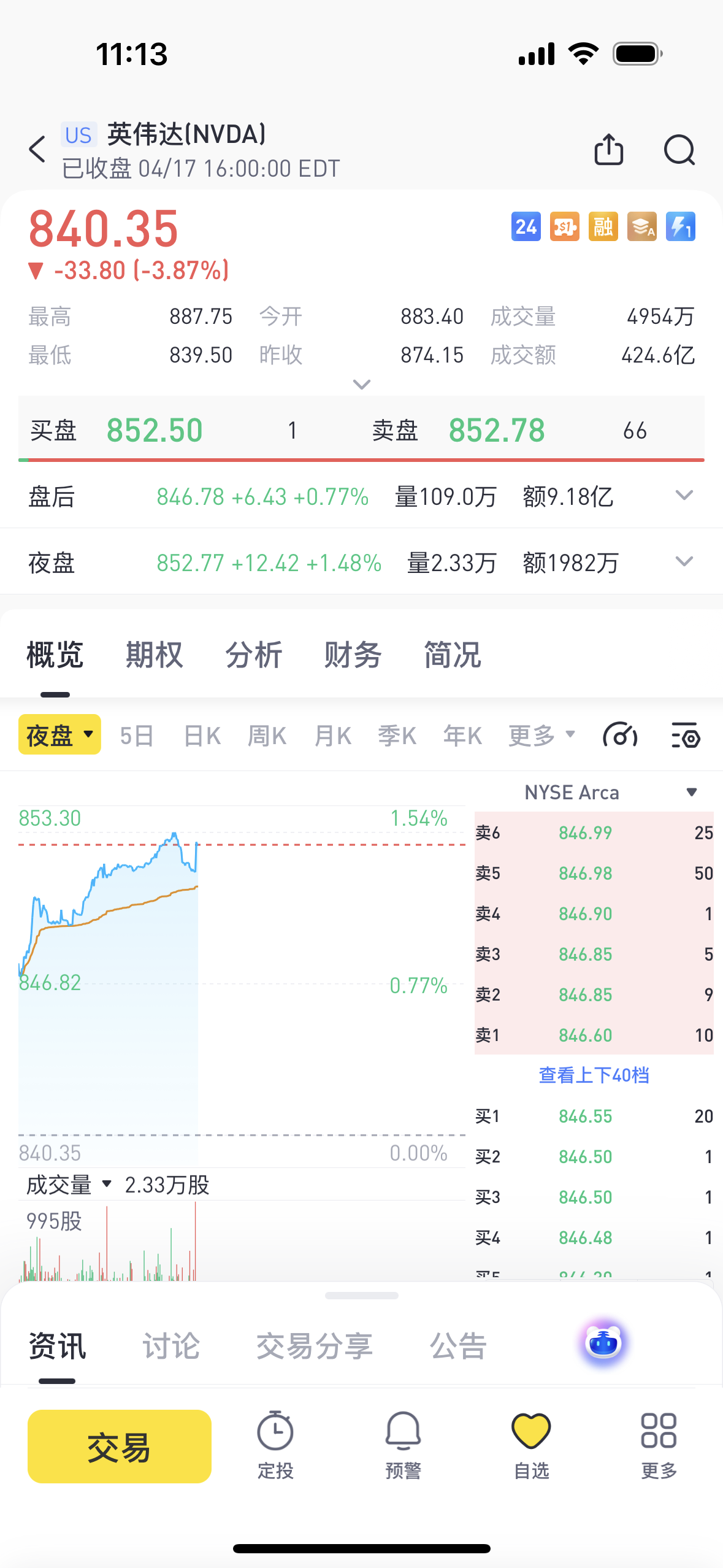
Task: Tap 卖4 row at 846.90
Action: coord(594,913)
